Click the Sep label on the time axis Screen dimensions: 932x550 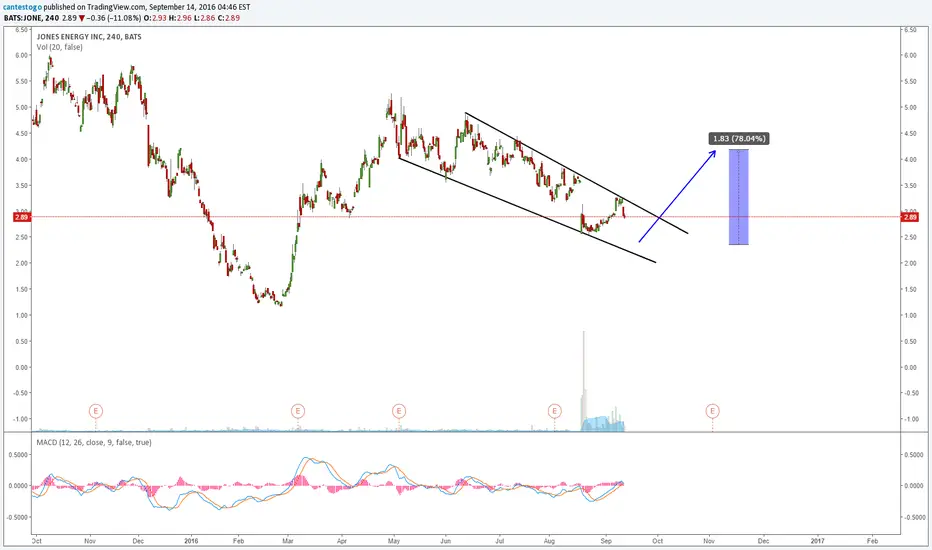click(606, 541)
